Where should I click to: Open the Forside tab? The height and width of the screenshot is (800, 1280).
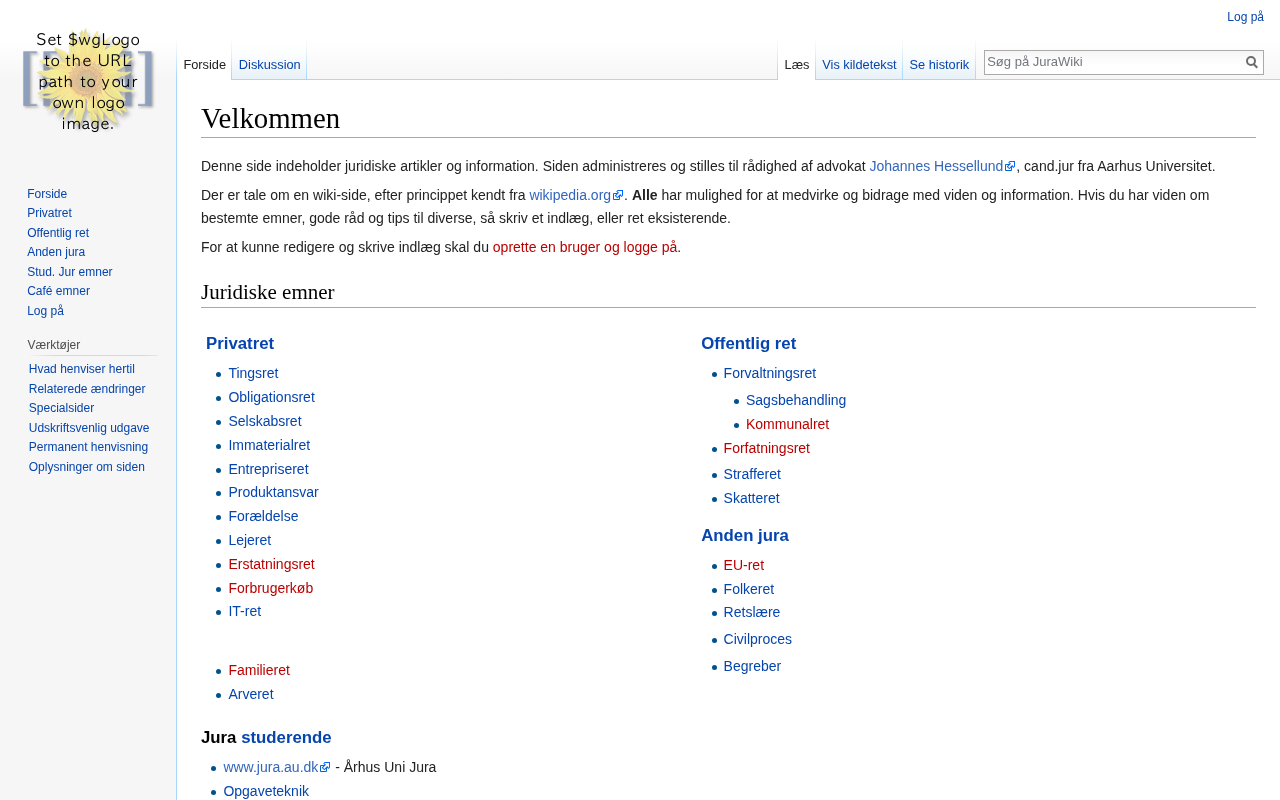[x=205, y=64]
